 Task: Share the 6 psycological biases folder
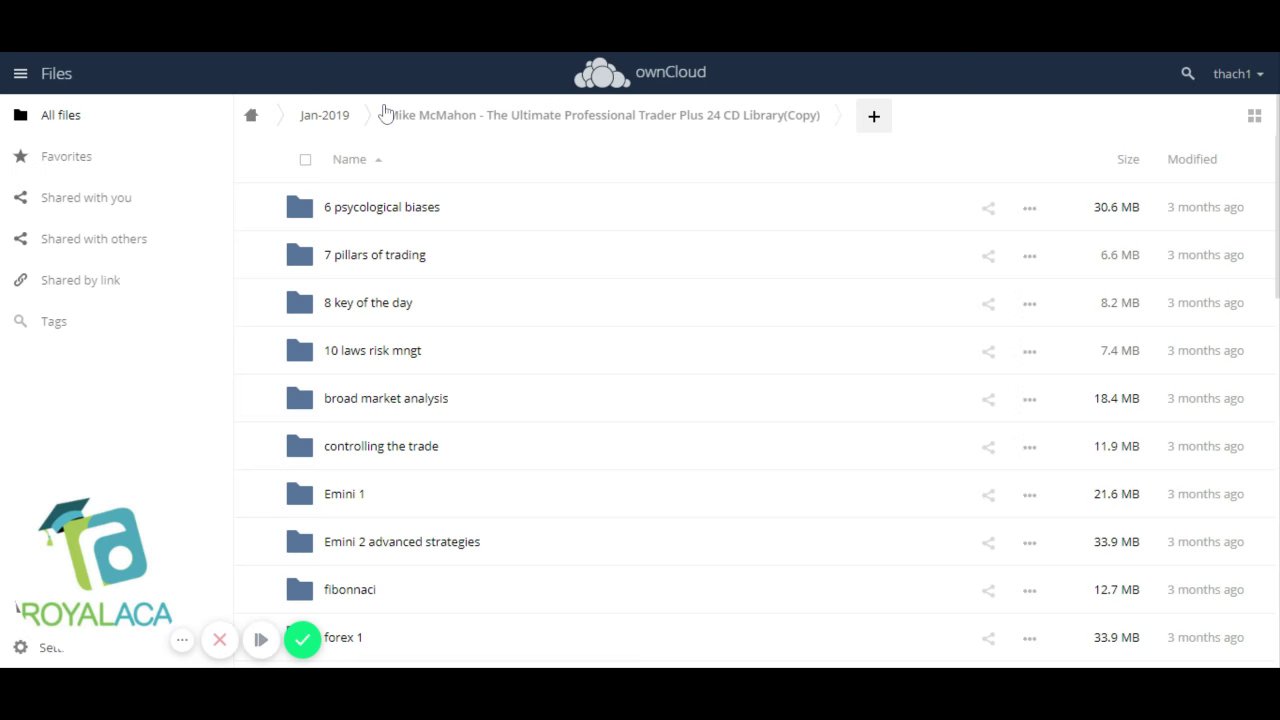(x=988, y=208)
